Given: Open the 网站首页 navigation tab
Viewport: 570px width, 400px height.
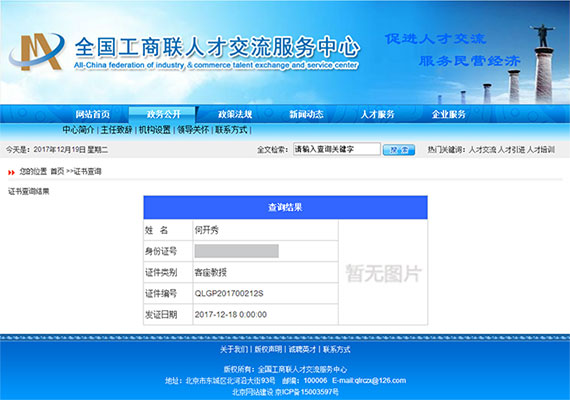Looking at the screenshot, I should [x=93, y=114].
